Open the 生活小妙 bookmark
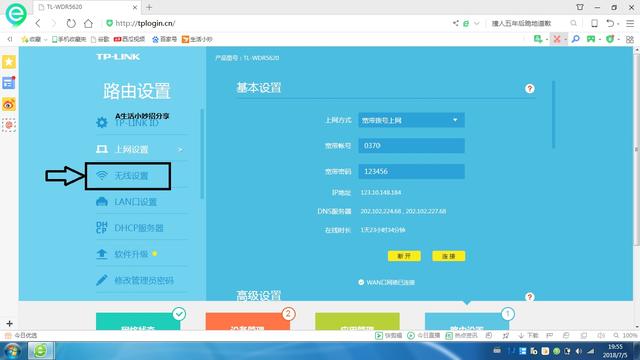This screenshot has width=640, height=360. click(197, 39)
